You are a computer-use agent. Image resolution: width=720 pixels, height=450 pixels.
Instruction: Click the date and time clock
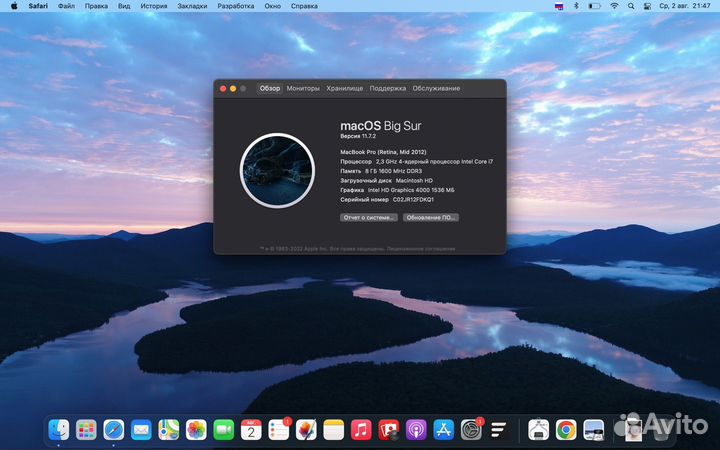(685, 6)
